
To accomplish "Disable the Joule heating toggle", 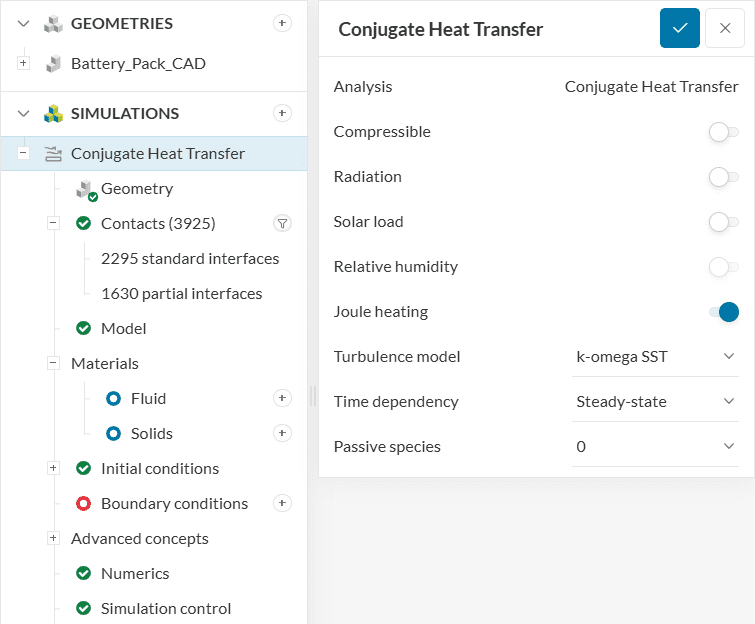I will click(x=723, y=312).
